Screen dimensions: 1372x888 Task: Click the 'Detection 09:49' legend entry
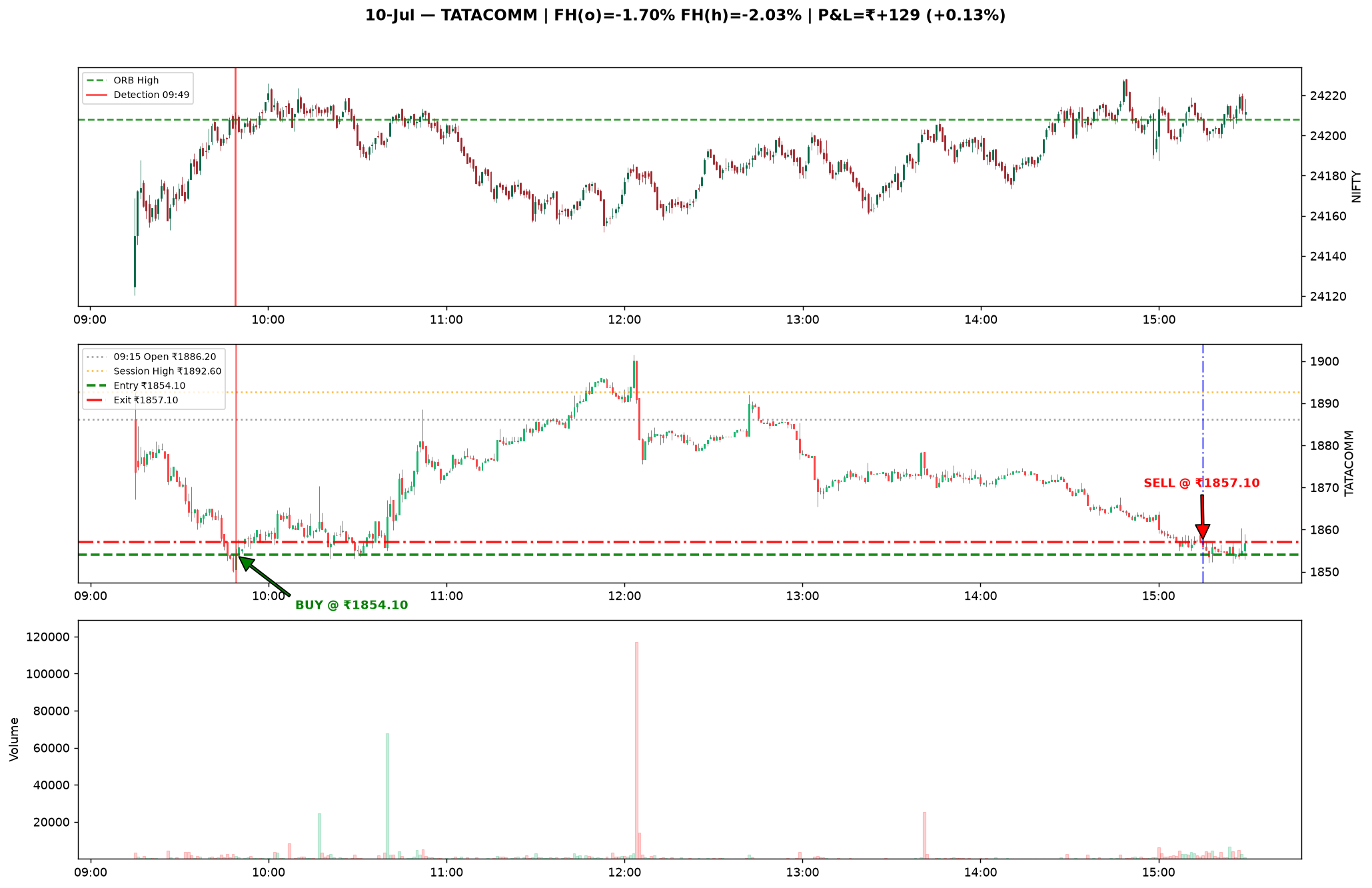(138, 95)
